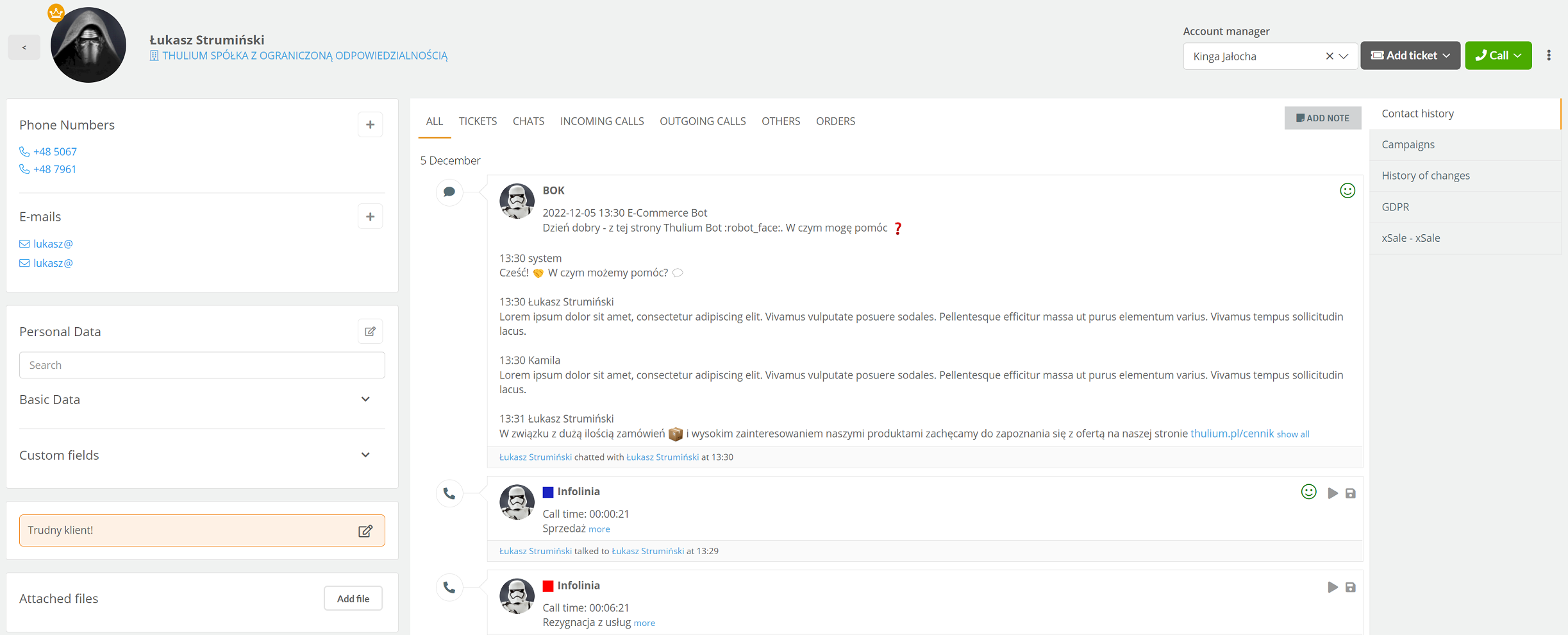Click the smiley rating on the 00:00:21 call
The width and height of the screenshot is (1568, 635).
1308,492
